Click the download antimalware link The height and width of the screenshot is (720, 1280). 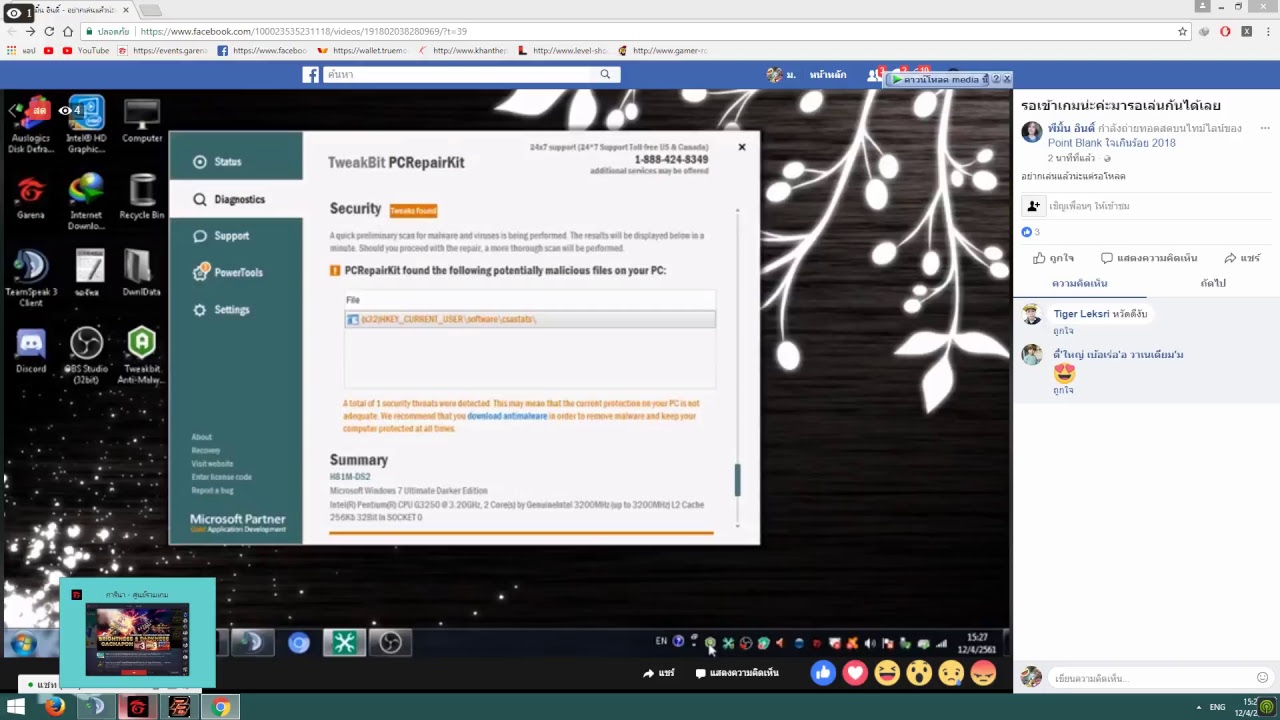pos(507,416)
